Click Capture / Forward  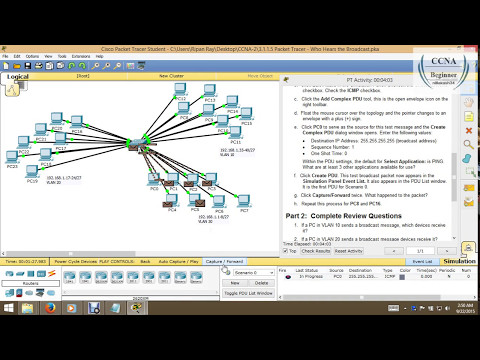pyautogui.click(x=224, y=261)
